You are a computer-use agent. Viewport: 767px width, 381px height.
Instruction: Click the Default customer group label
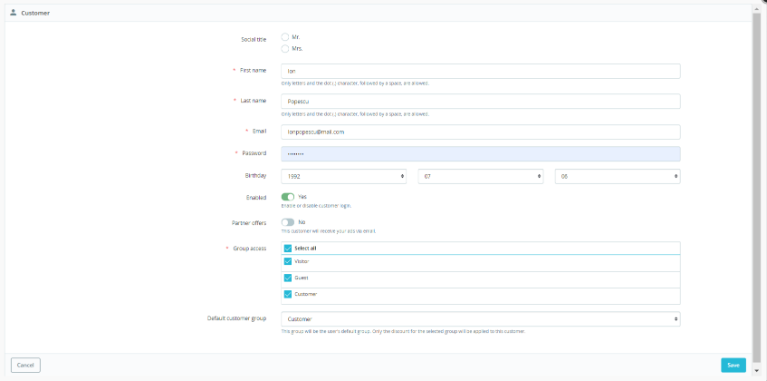pos(237,318)
